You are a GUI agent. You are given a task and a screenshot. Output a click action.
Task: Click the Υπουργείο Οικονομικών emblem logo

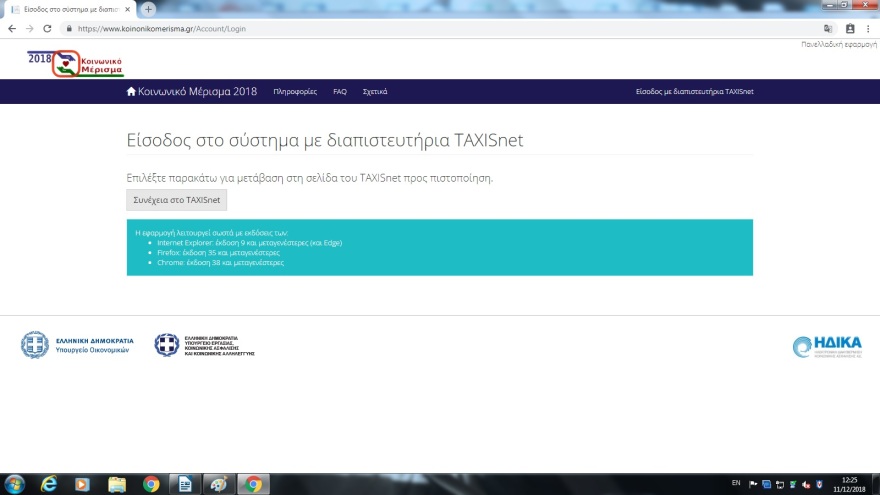coord(35,345)
